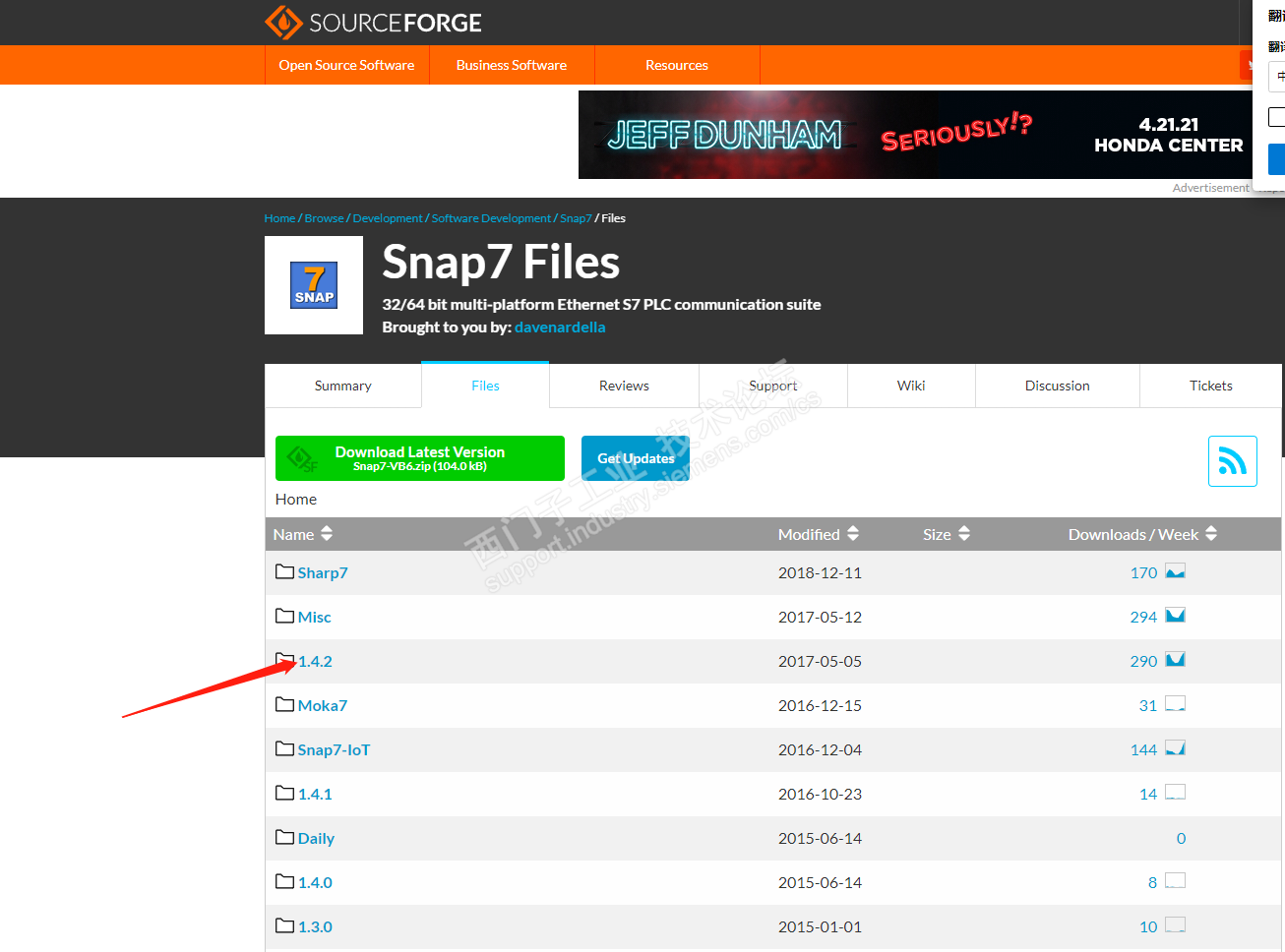This screenshot has width=1285, height=952.
Task: Open the Snap7-IoT folder link
Action: 334,749
